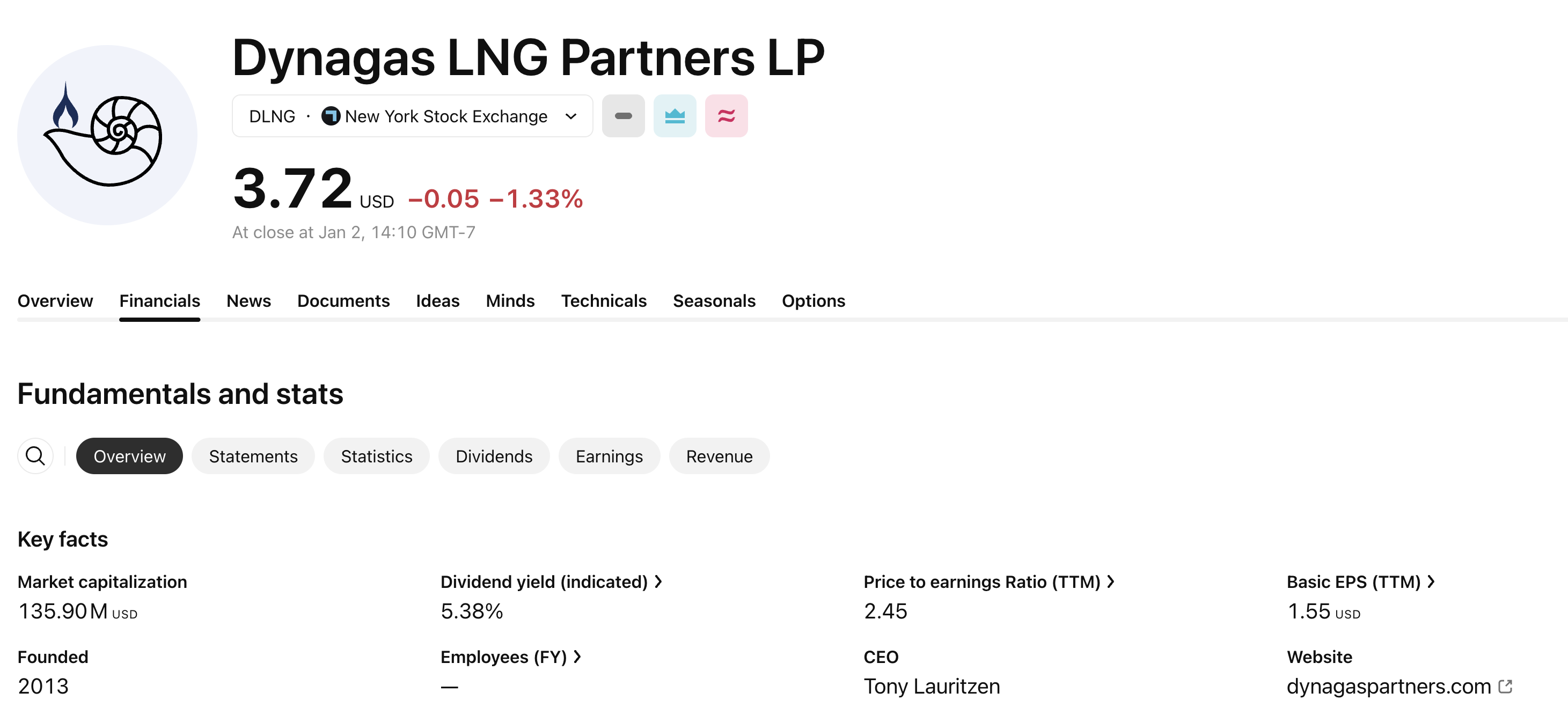The width and height of the screenshot is (1568, 722).
Task: Click the external link icon beside dynagaspartners.com
Action: [x=1505, y=686]
